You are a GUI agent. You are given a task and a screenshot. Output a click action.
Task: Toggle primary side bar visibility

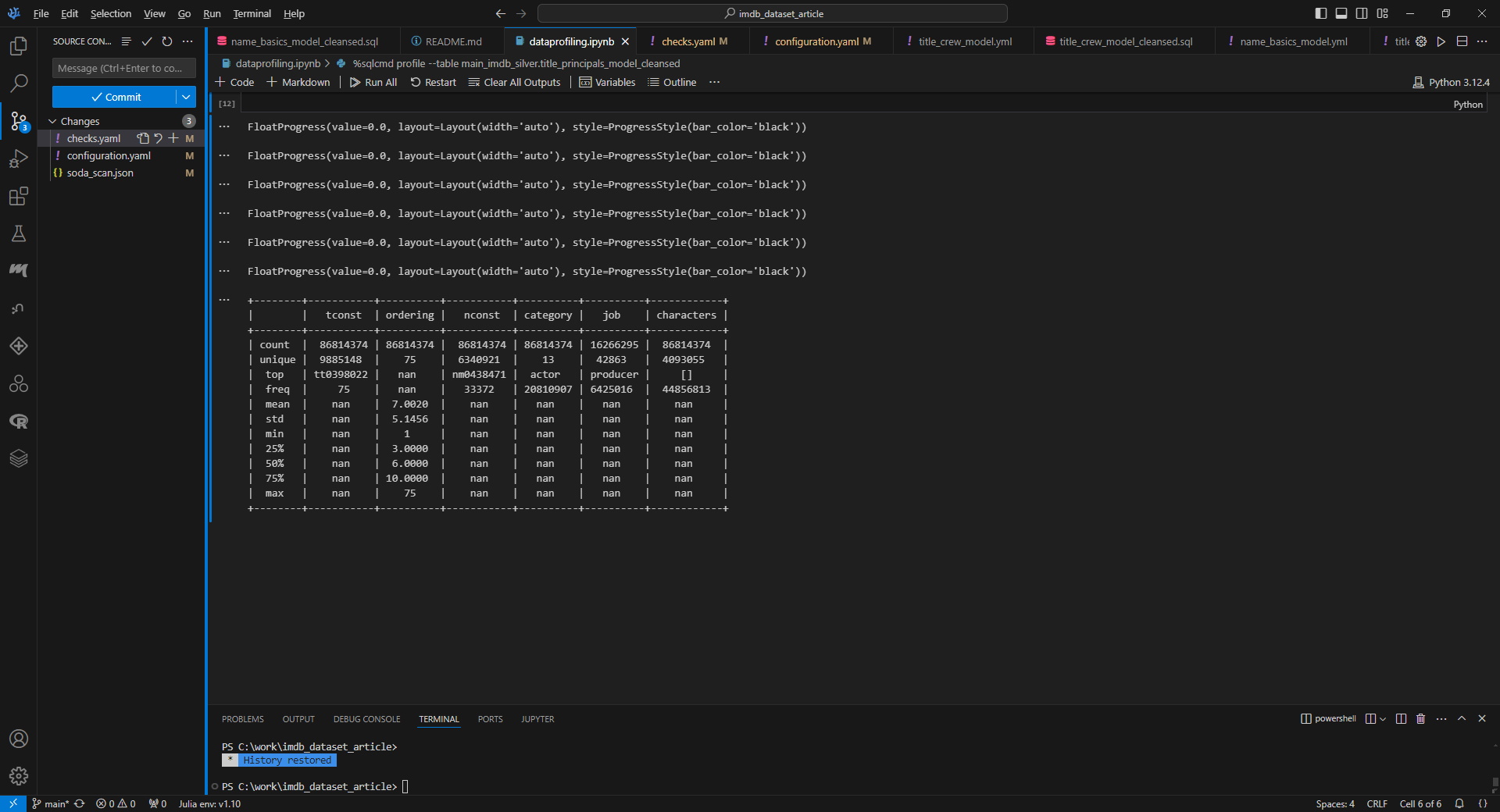pos(1321,13)
